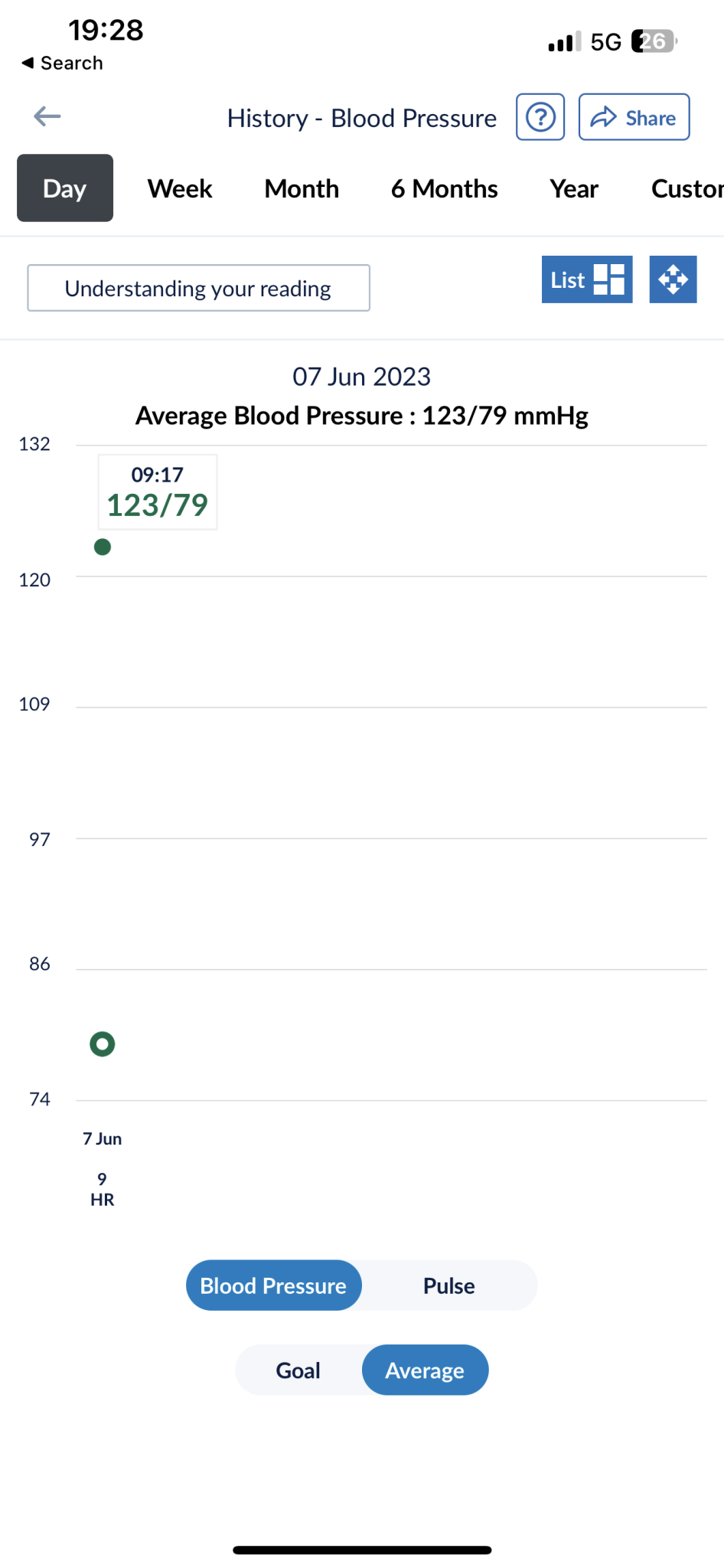Image resolution: width=724 pixels, height=1568 pixels.
Task: Switch to the Week tab
Action: (180, 188)
